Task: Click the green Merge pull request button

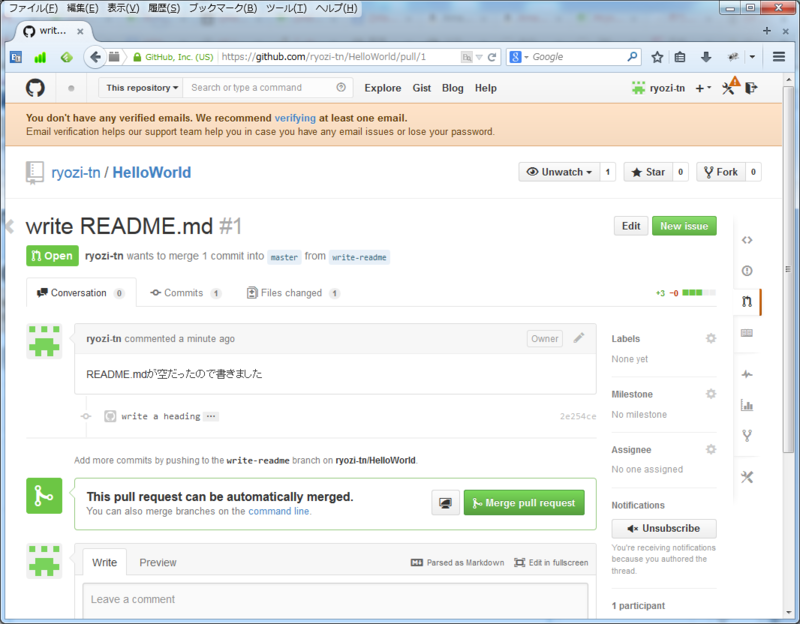Action: point(524,503)
